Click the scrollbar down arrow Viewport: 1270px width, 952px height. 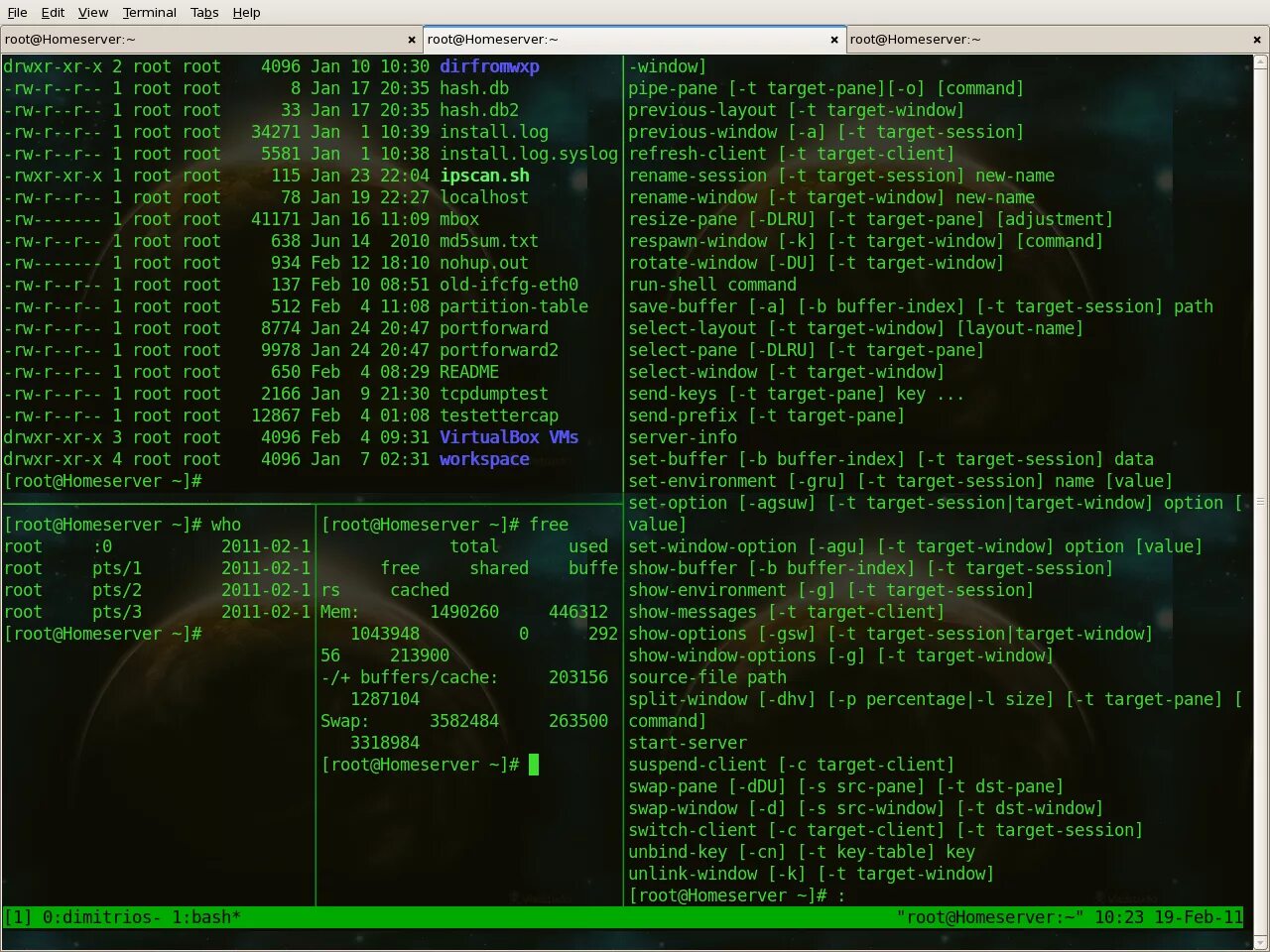(1261, 941)
